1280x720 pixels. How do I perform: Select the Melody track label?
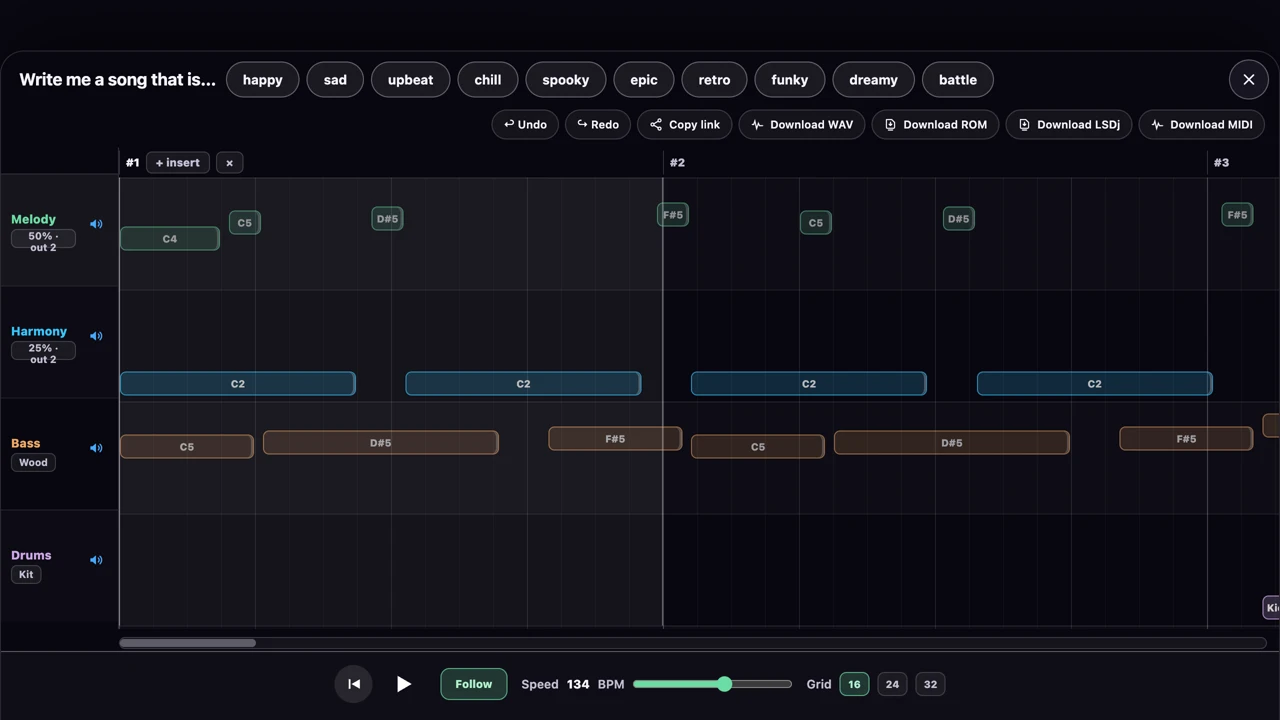click(33, 219)
